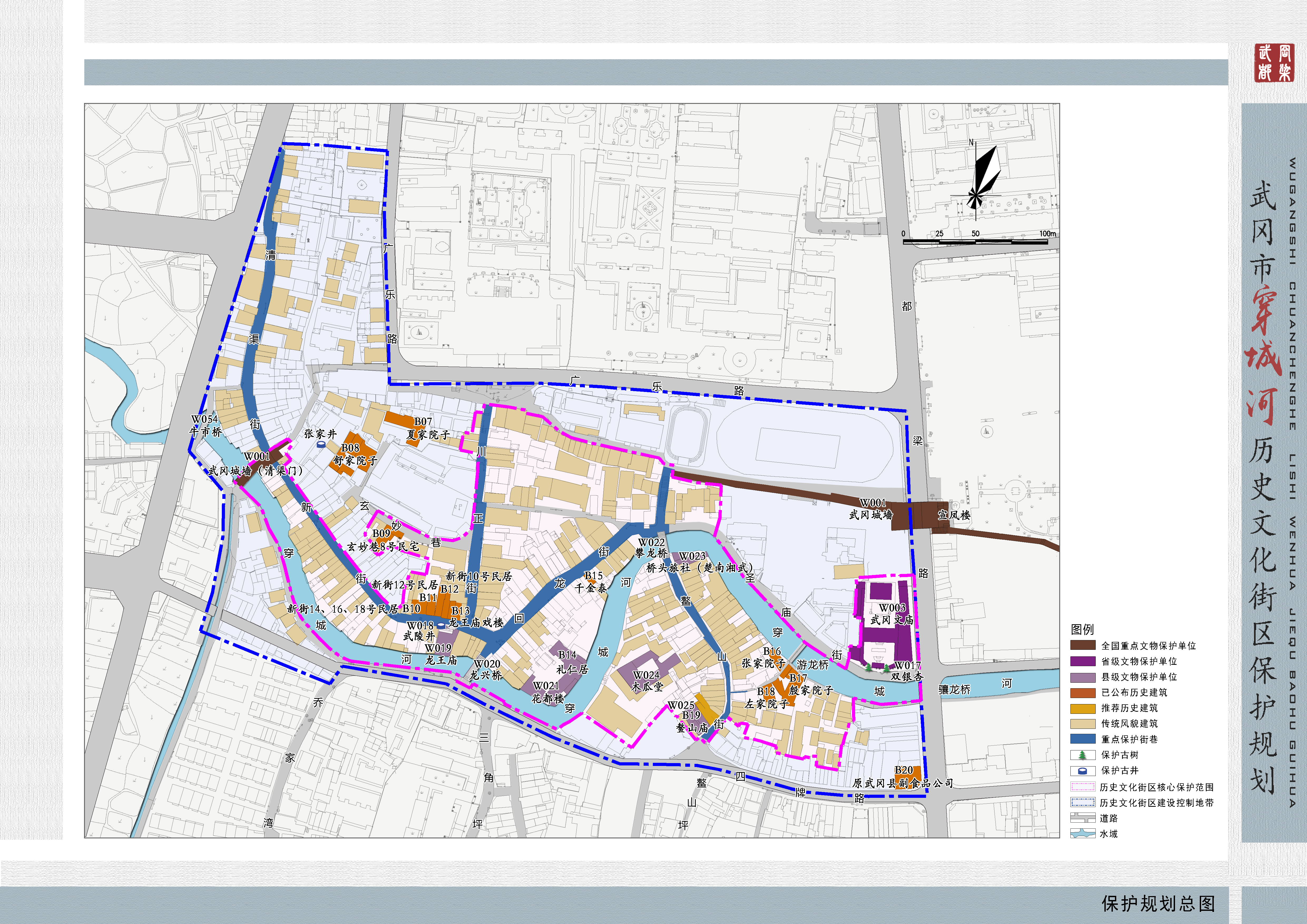
Task: Click the 道路 road symbol in legend
Action: [1083, 818]
